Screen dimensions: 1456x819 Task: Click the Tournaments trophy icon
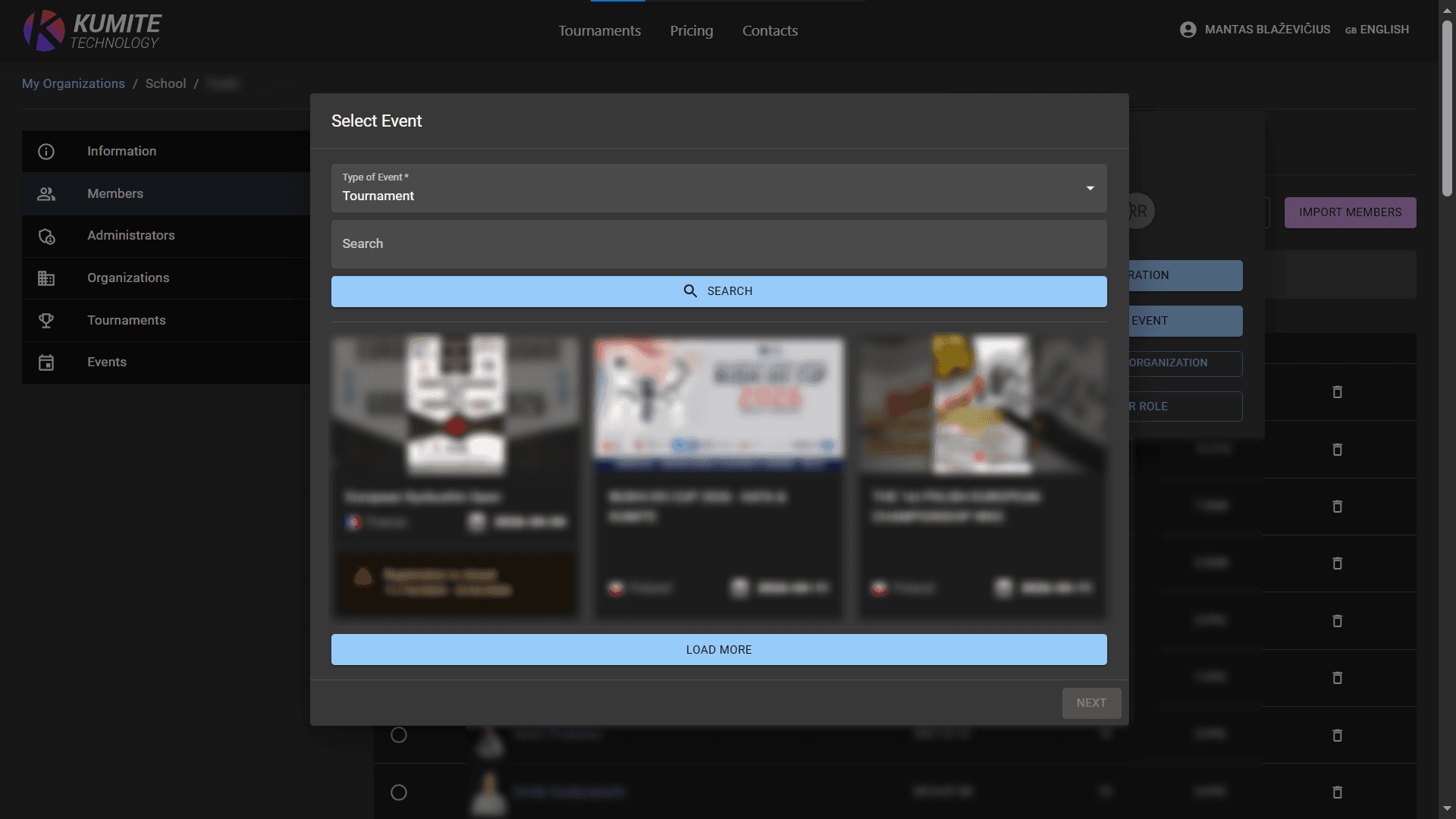pyautogui.click(x=46, y=321)
